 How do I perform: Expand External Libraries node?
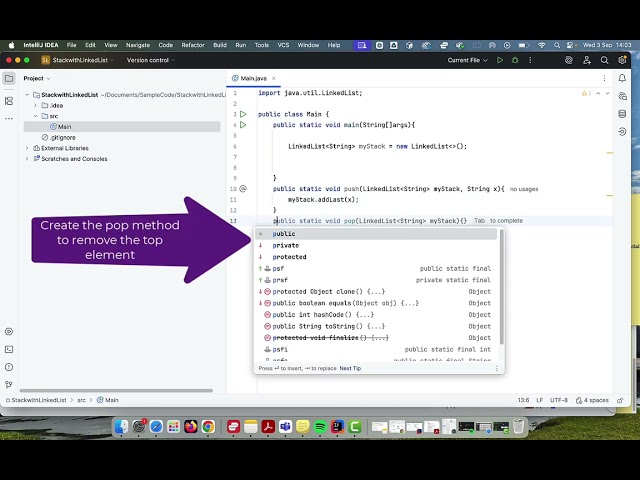coord(27,148)
